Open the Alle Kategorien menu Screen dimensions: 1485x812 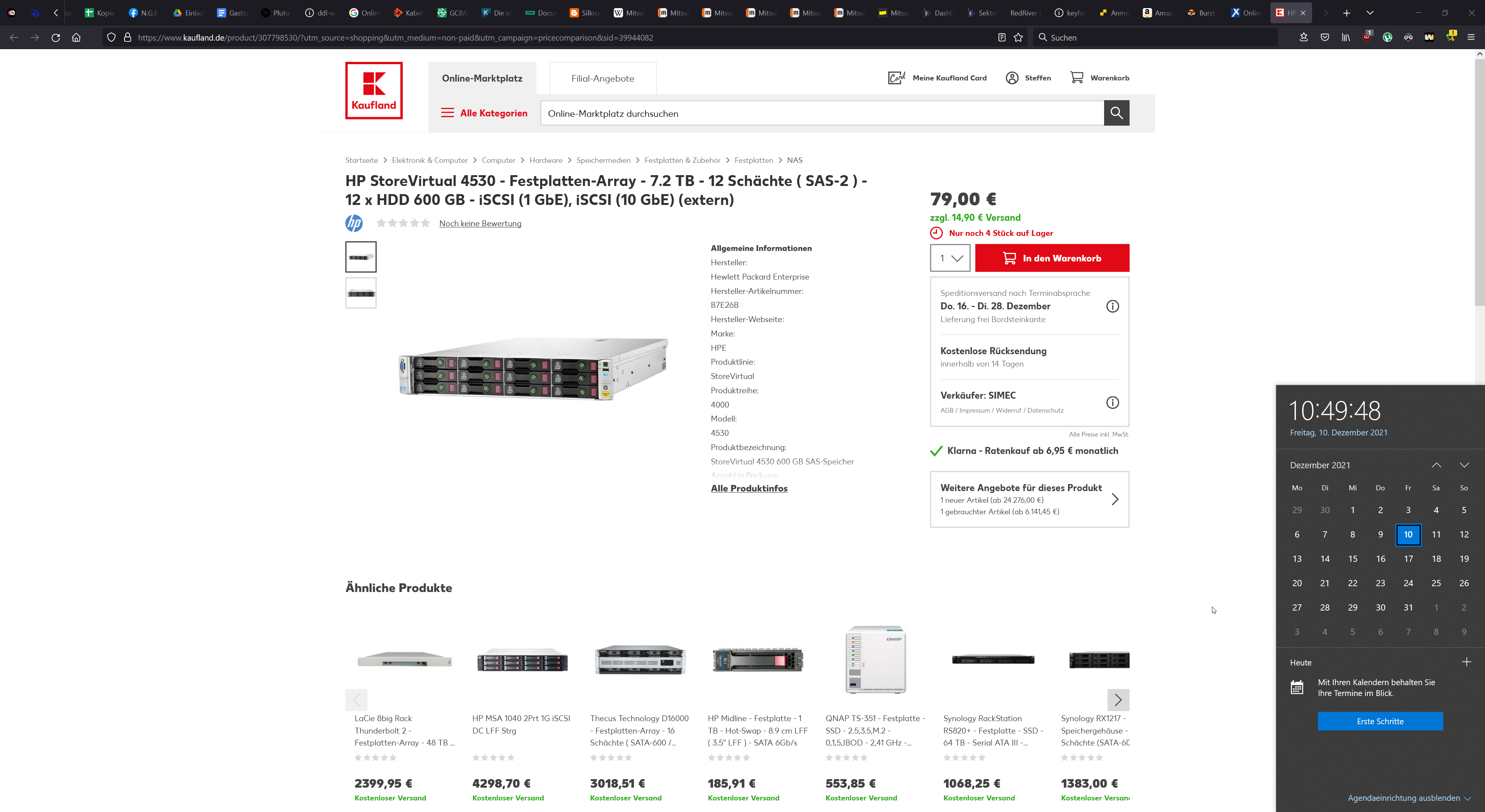tap(484, 113)
